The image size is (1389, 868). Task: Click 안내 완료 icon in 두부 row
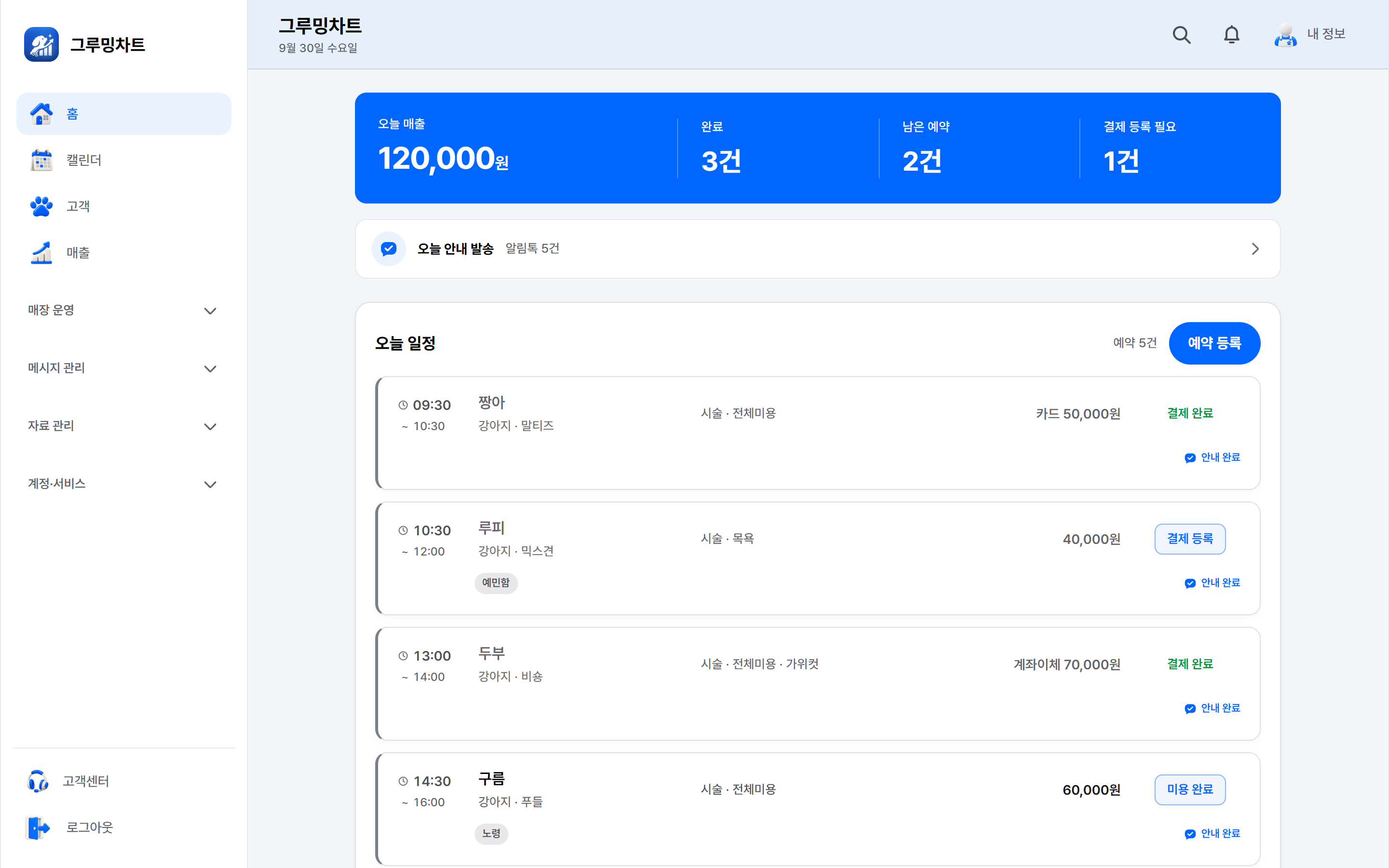[x=1190, y=708]
